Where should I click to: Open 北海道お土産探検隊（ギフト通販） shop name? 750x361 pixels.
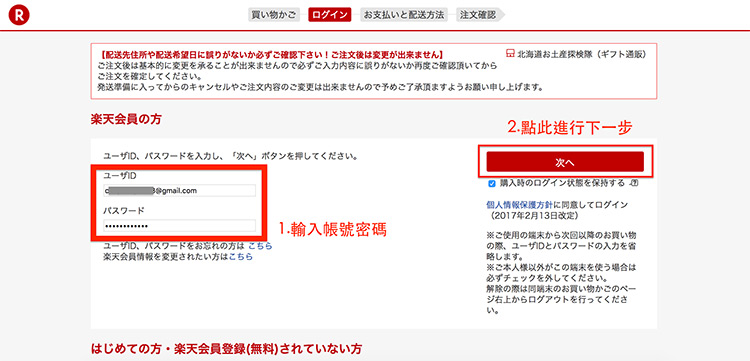pos(582,54)
